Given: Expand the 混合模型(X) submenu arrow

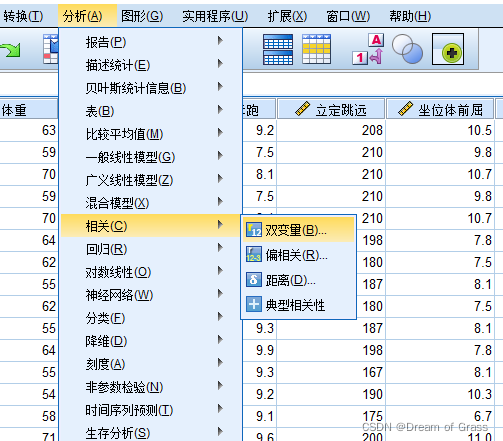Looking at the screenshot, I should (x=220, y=201).
